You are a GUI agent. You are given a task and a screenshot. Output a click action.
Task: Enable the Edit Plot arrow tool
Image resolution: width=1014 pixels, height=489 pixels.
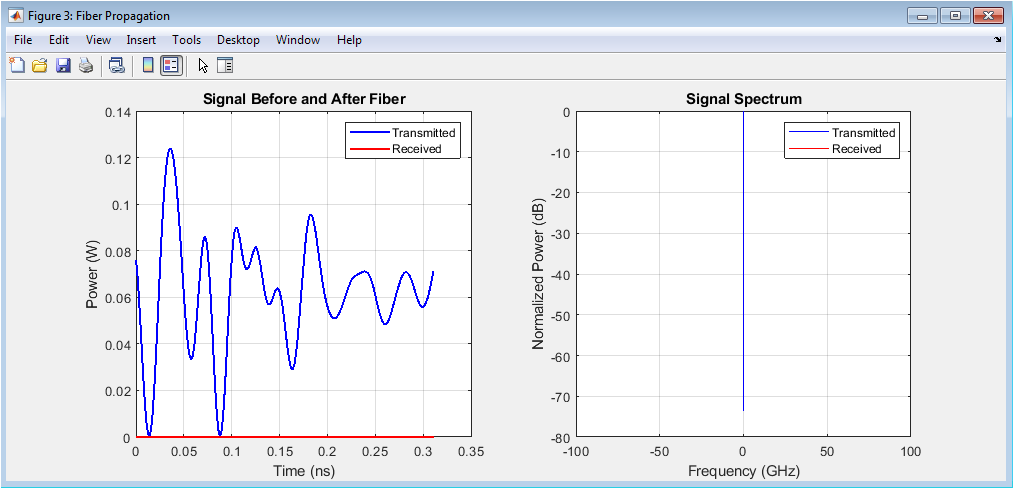click(x=203, y=66)
